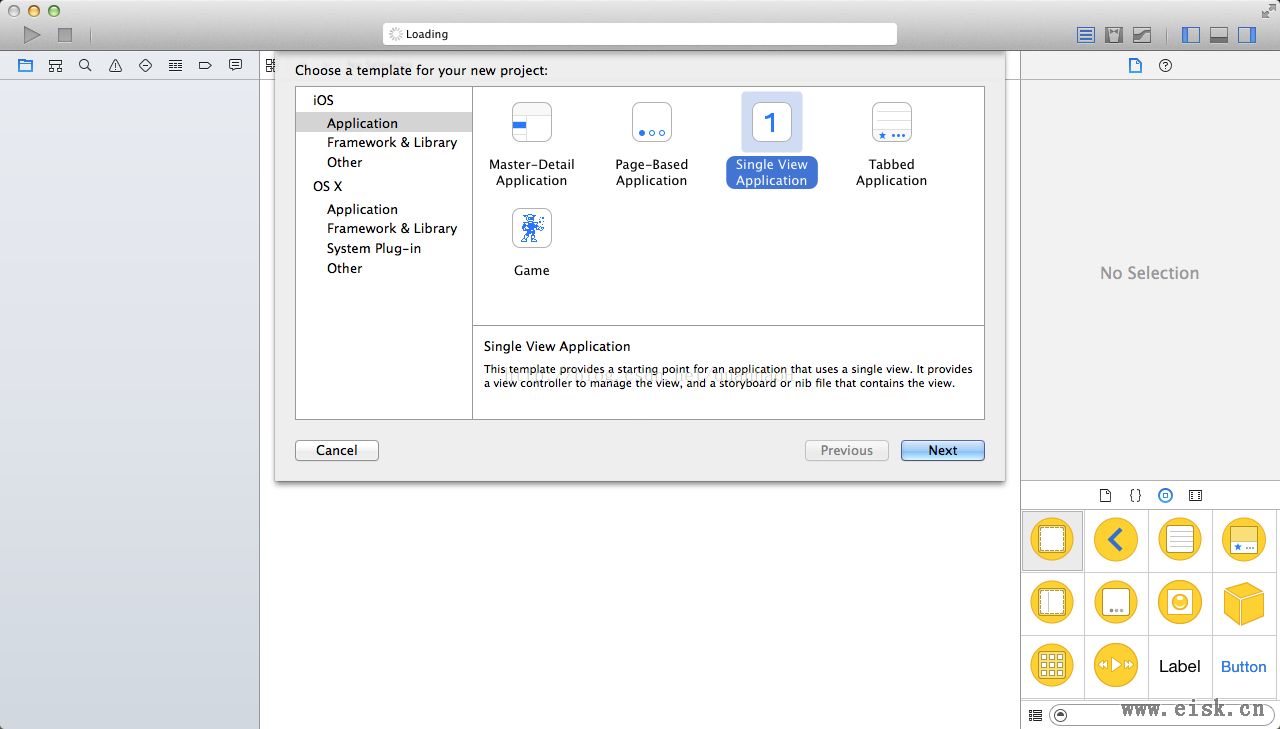Click the Stop button in the toolbar

pyautogui.click(x=65, y=35)
